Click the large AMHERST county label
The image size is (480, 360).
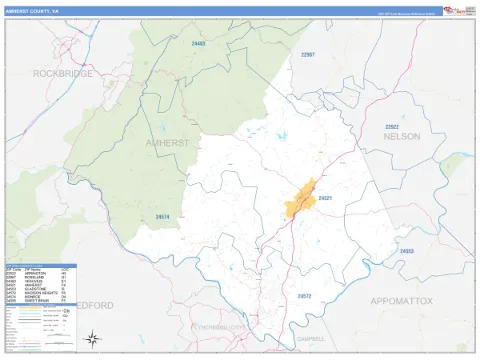(167, 143)
